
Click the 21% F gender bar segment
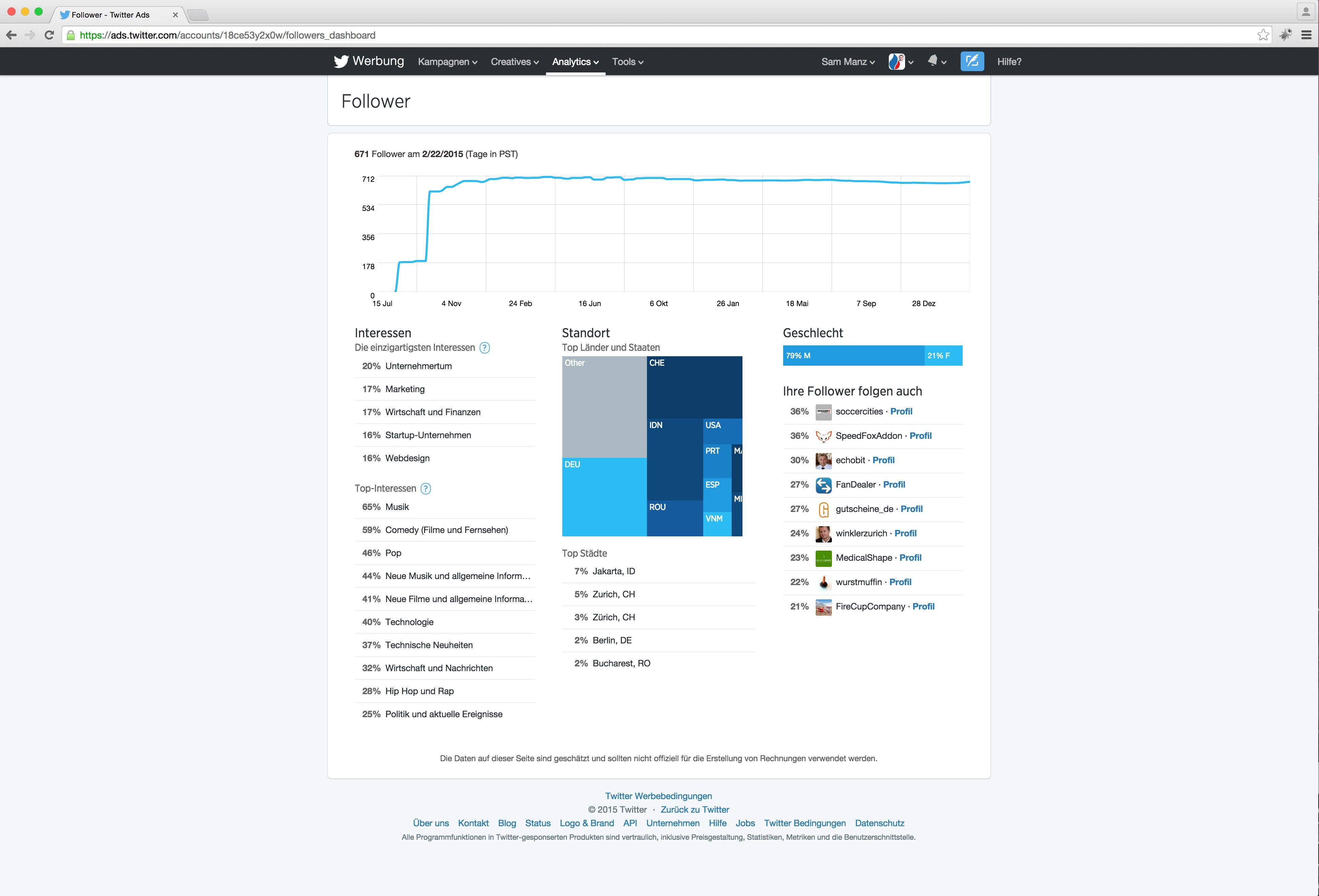[x=943, y=356]
